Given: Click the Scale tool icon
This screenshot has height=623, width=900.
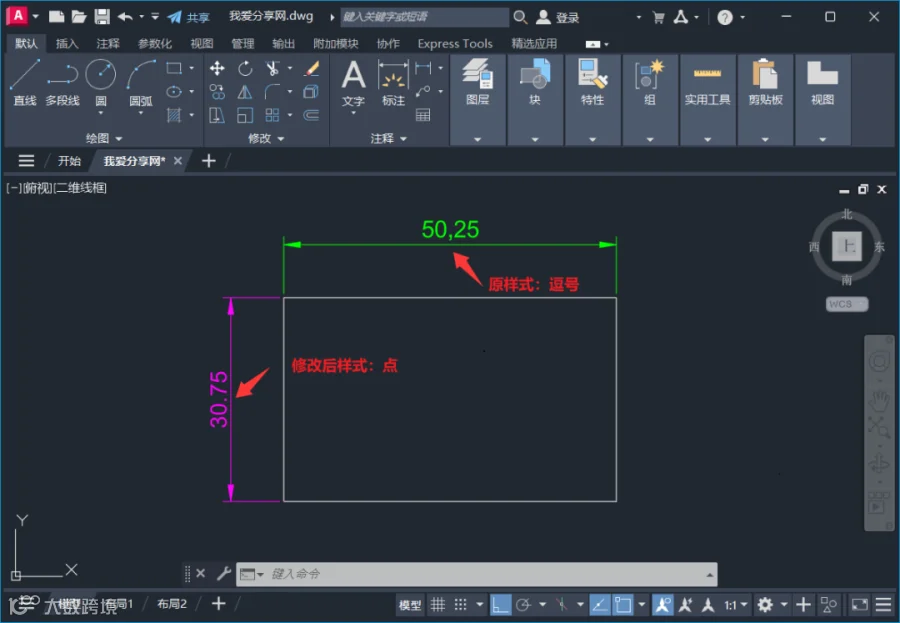Looking at the screenshot, I should tap(245, 115).
